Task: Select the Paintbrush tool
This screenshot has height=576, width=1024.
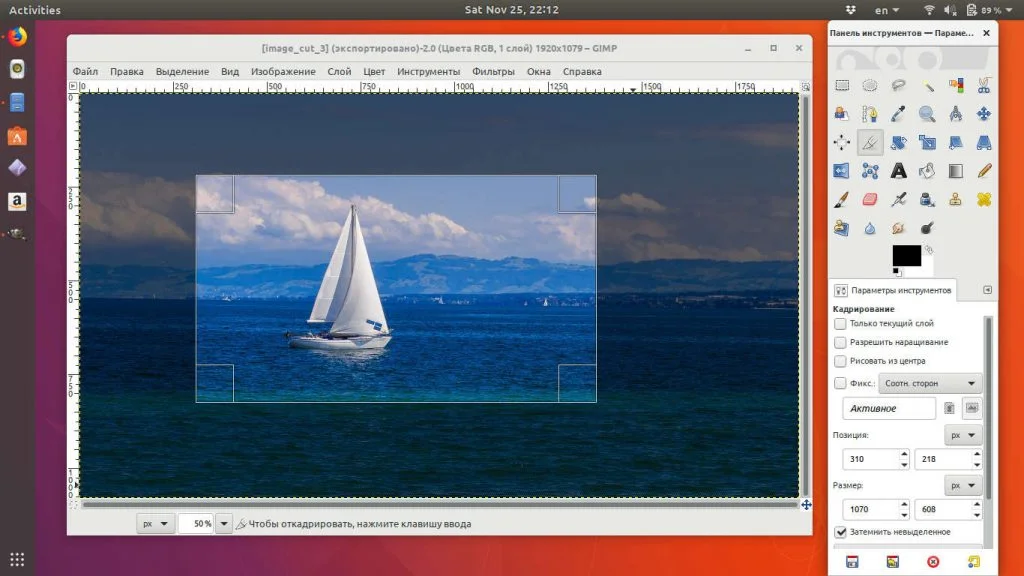Action: point(842,199)
